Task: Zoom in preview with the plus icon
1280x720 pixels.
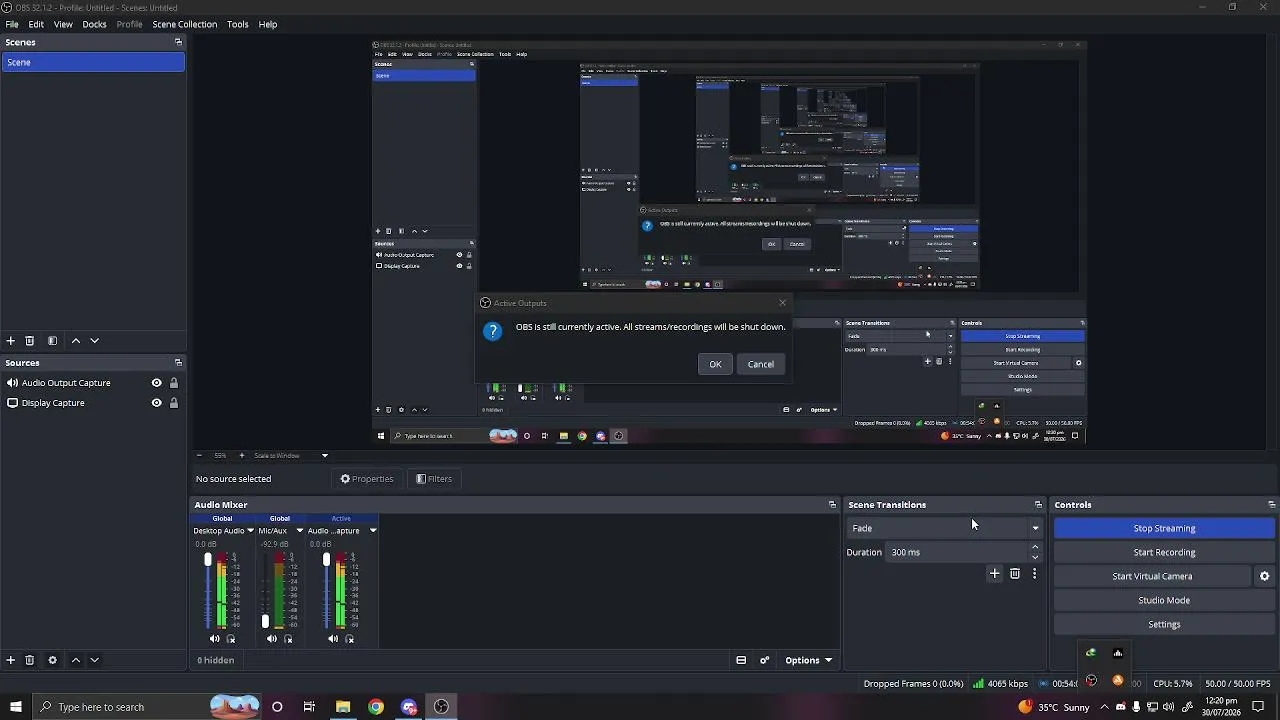Action: tap(241, 456)
